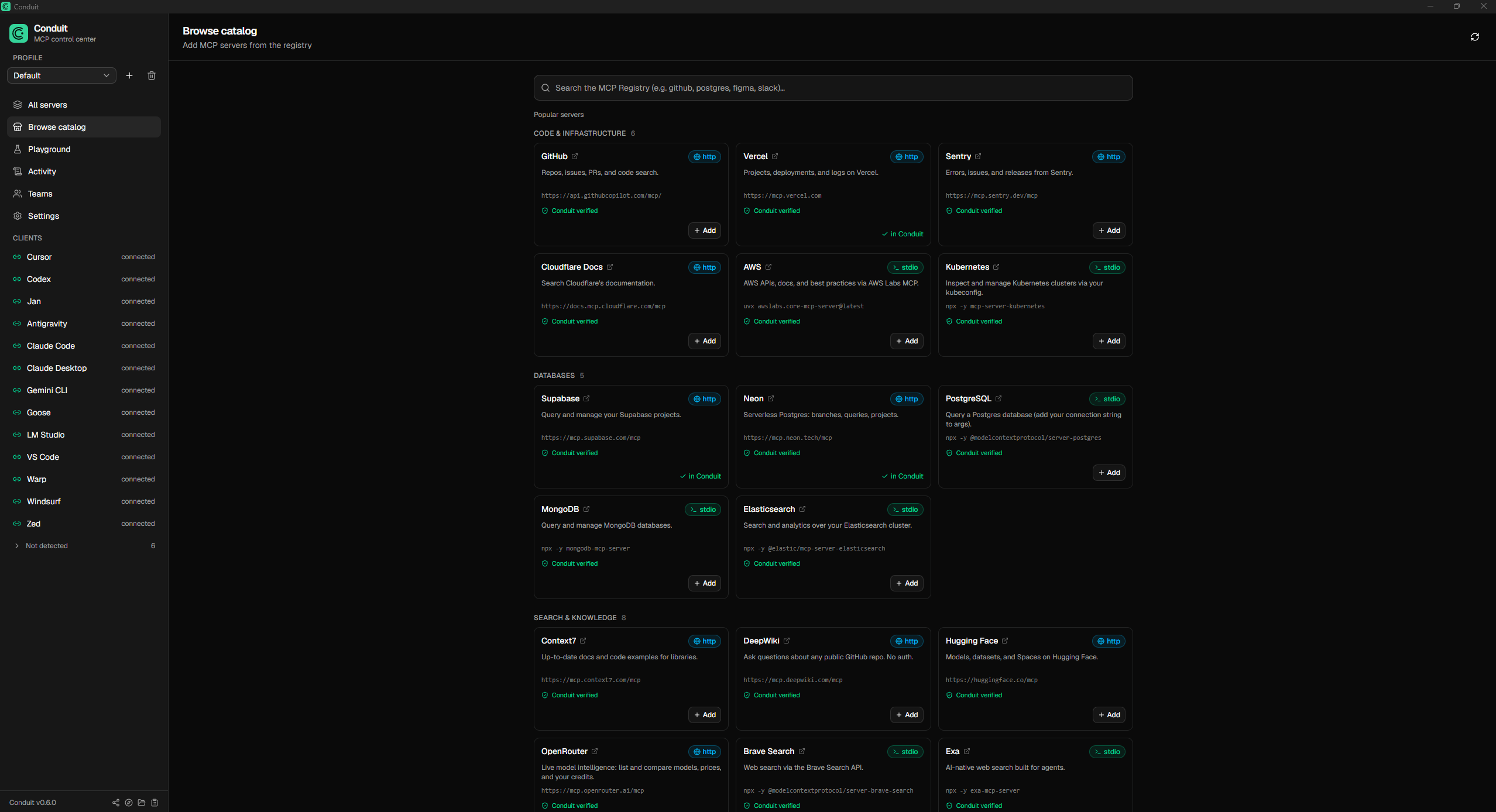Click the clipboard icon in the sidebar footer
This screenshot has height=812, width=1496.
(x=155, y=803)
